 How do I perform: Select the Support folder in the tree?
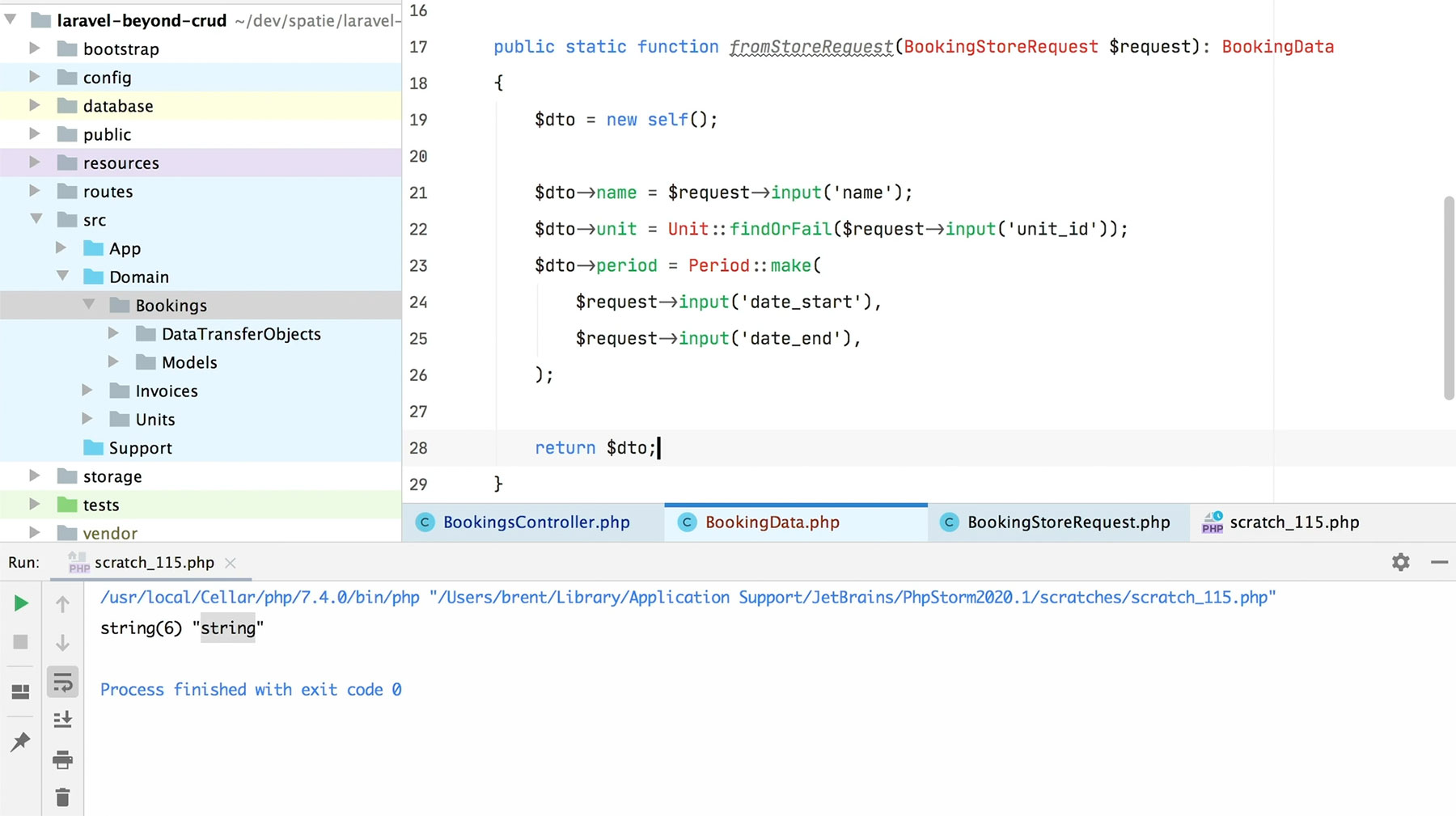click(x=140, y=448)
